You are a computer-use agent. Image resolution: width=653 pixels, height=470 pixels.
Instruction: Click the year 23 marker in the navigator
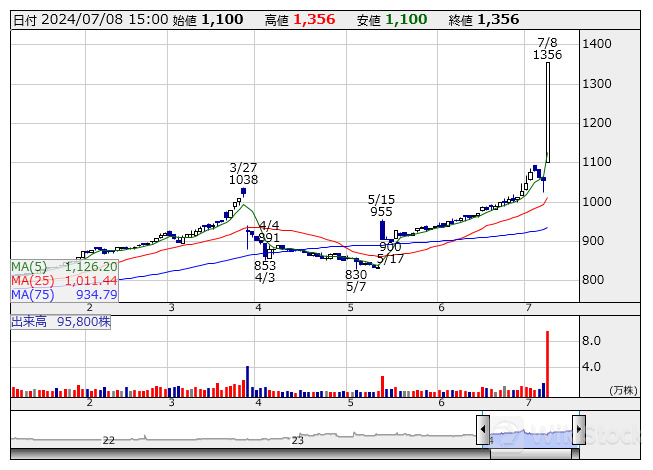coord(297,440)
